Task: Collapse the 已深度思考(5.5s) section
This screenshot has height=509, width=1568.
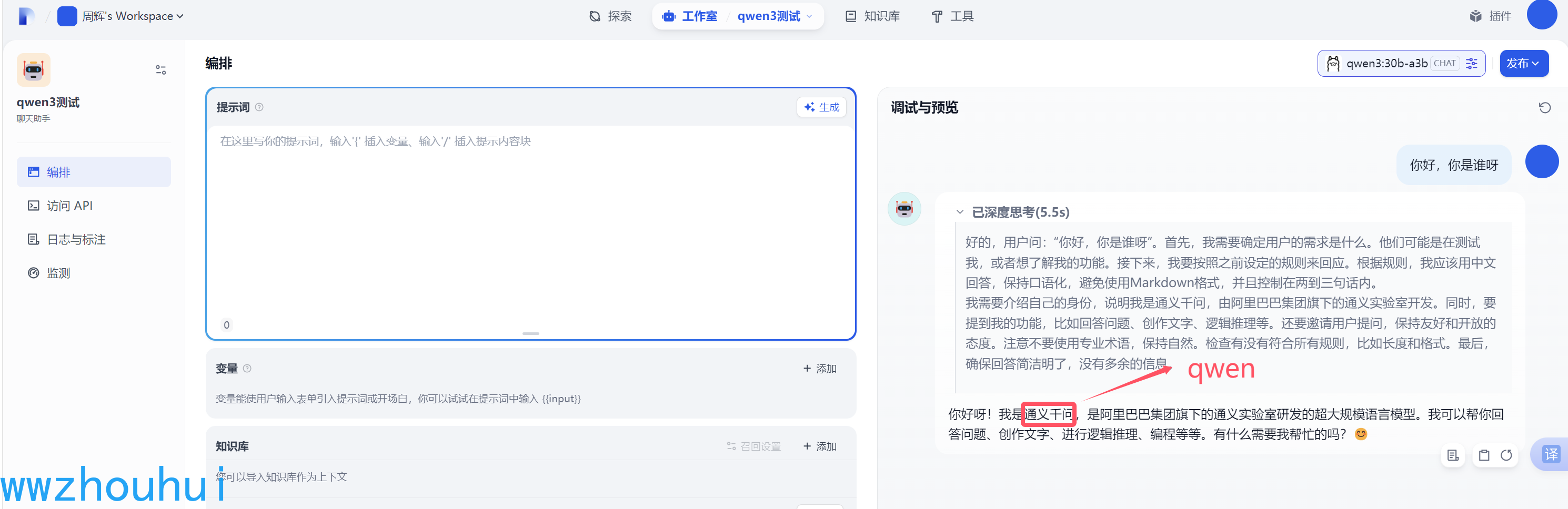Action: pyautogui.click(x=1013, y=212)
